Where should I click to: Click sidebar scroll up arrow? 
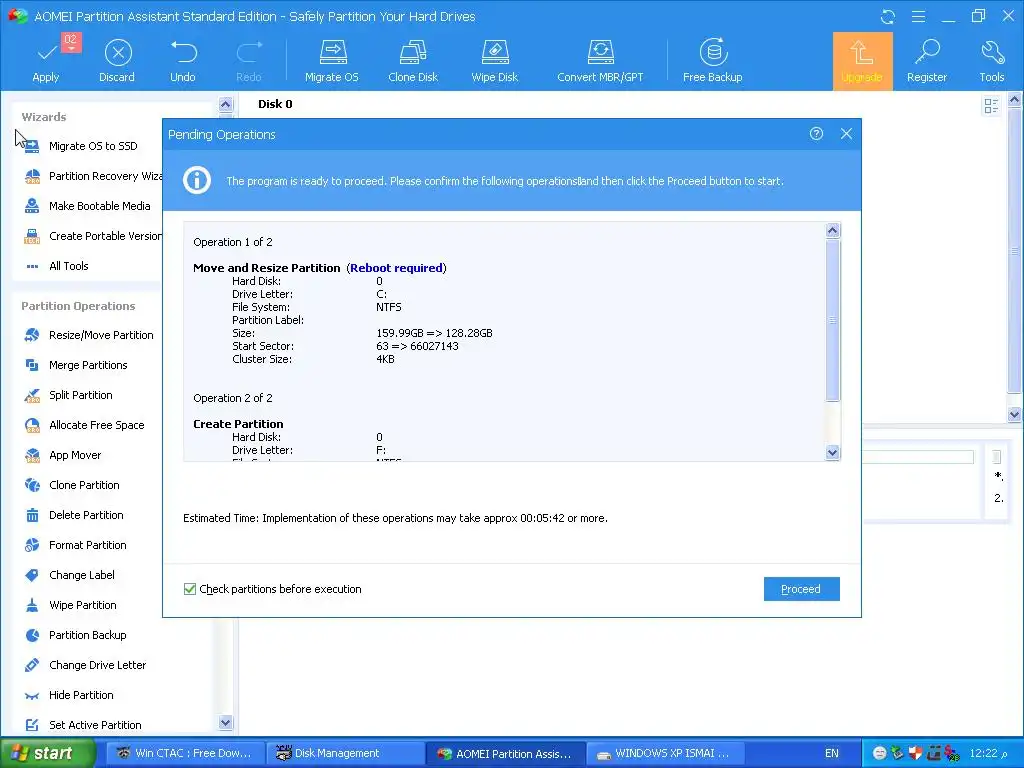(x=225, y=104)
